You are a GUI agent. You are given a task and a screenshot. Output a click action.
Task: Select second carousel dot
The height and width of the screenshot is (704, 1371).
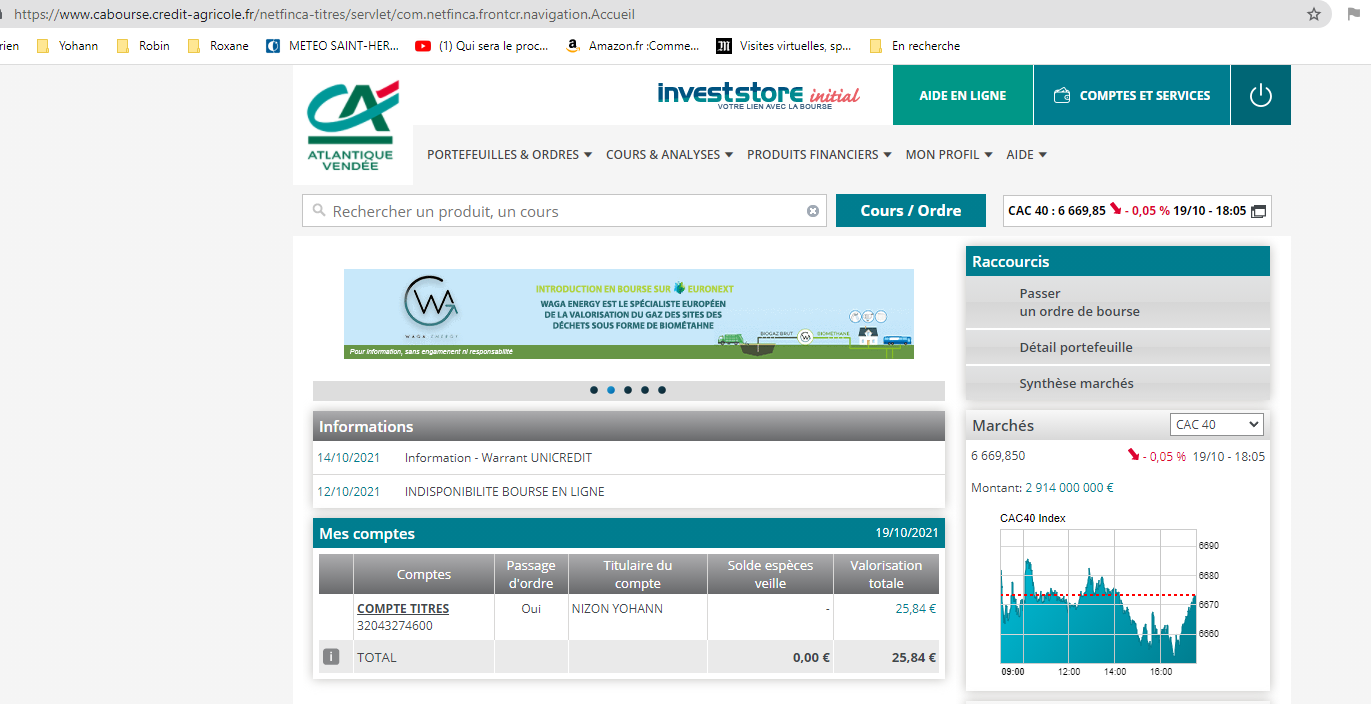coord(611,390)
